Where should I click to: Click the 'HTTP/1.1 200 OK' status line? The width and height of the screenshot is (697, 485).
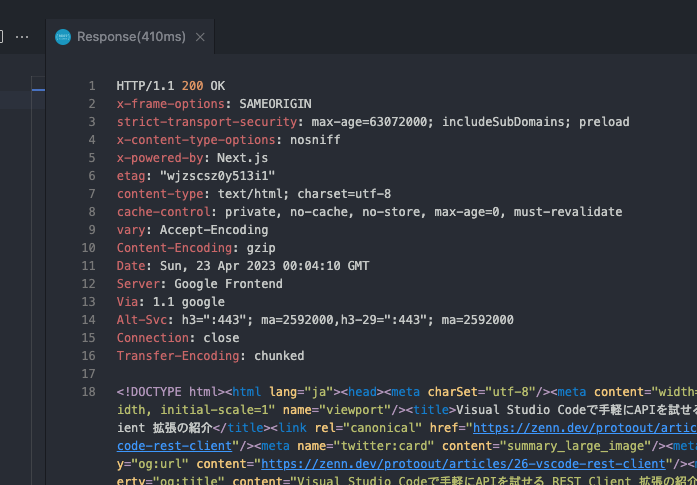[171, 86]
